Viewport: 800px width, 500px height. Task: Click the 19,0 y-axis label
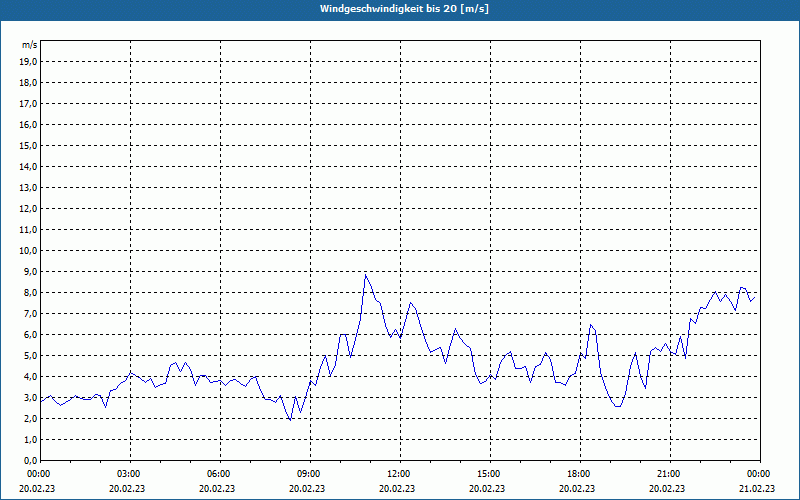29,62
